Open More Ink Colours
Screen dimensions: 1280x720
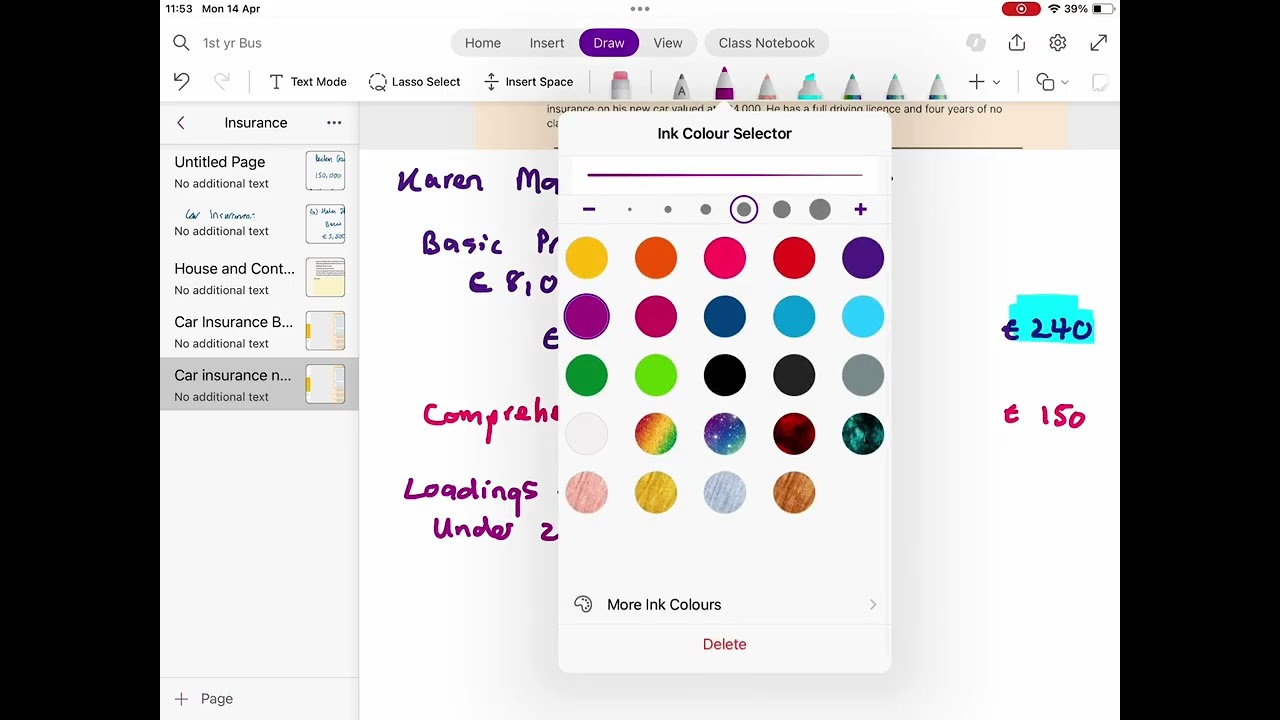[x=725, y=605]
